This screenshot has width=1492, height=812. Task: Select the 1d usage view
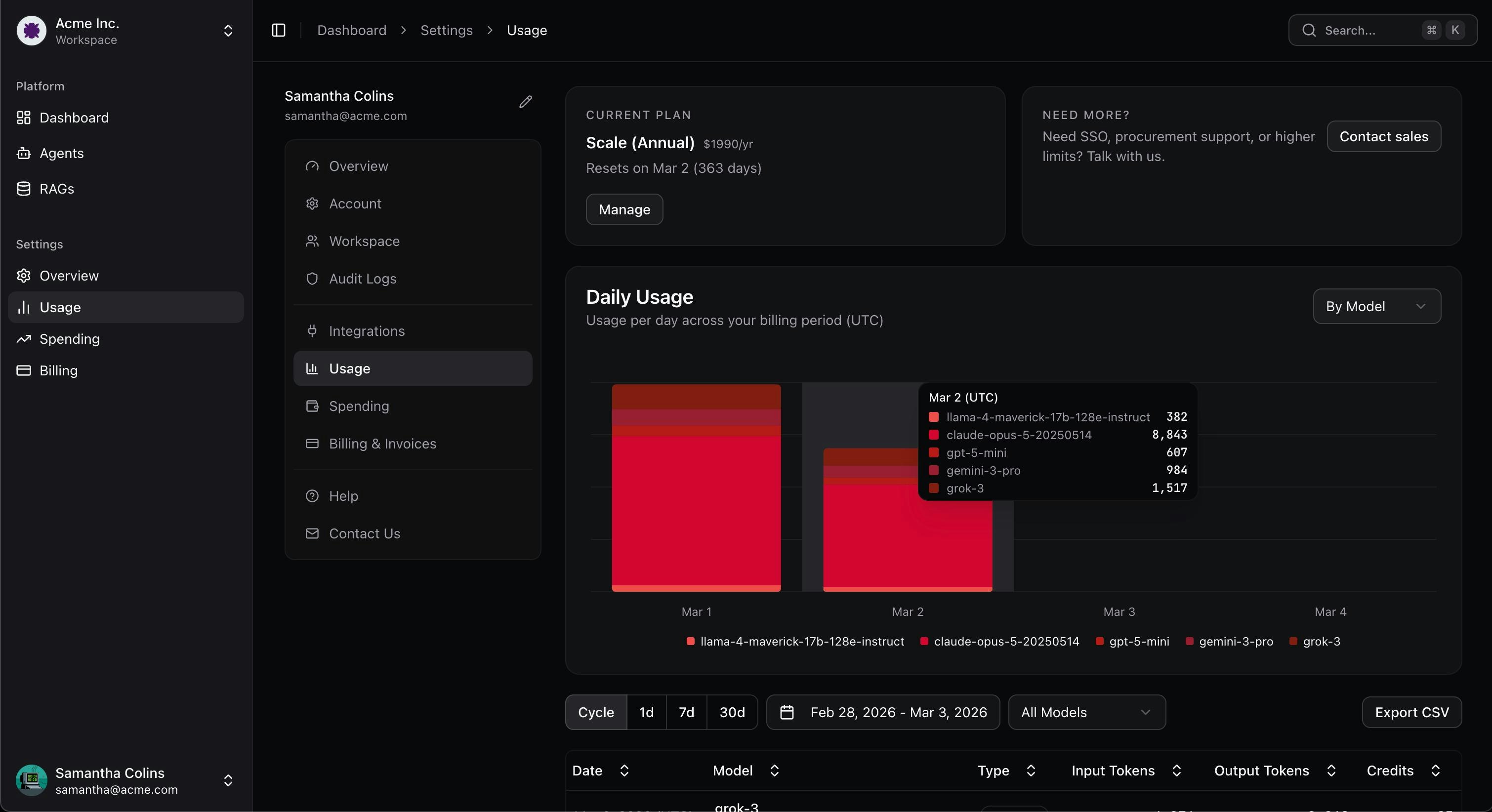[646, 712]
